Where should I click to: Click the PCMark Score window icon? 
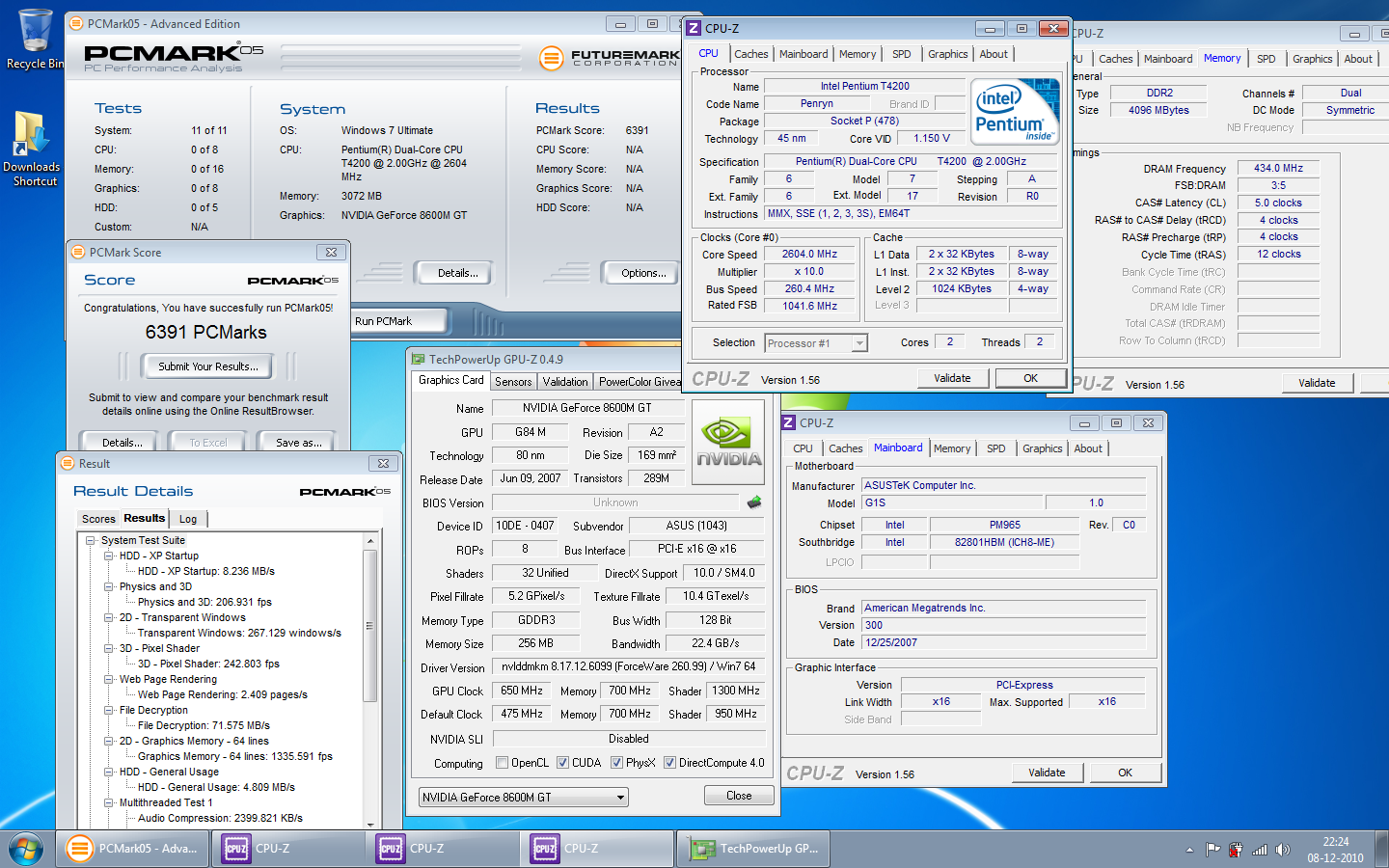[78, 252]
